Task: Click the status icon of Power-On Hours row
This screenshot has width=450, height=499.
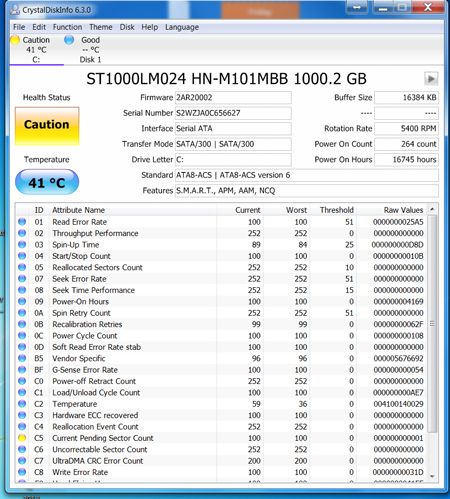Action: 22,301
